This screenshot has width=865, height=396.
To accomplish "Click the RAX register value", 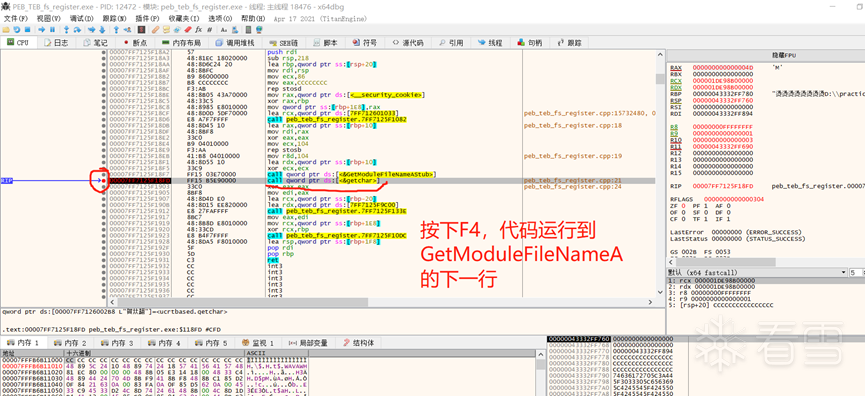I will (x=723, y=67).
